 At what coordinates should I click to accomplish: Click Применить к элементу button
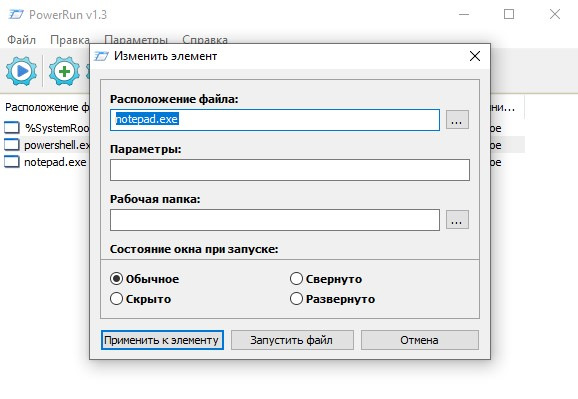[x=162, y=340]
